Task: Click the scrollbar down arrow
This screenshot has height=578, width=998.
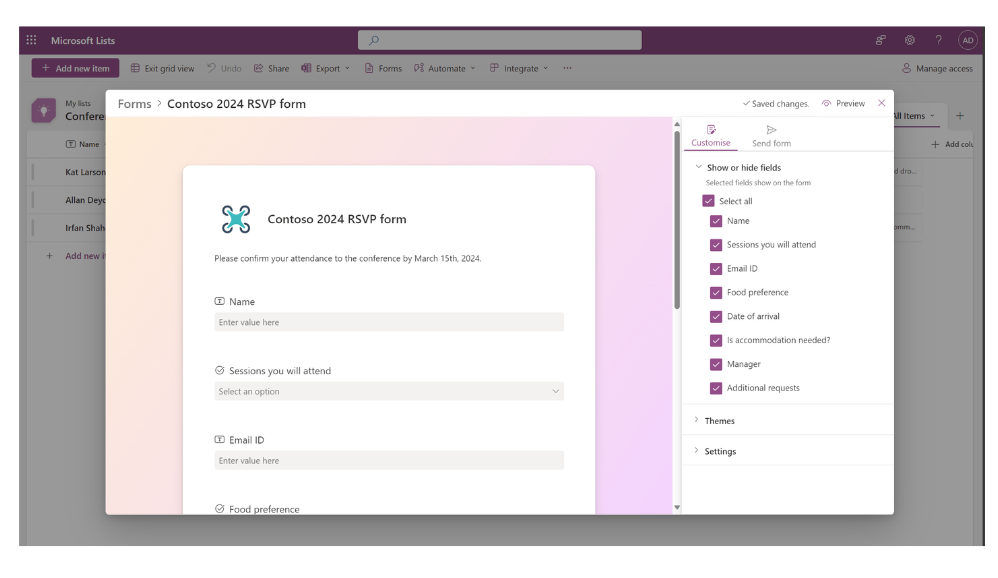Action: tap(677, 507)
